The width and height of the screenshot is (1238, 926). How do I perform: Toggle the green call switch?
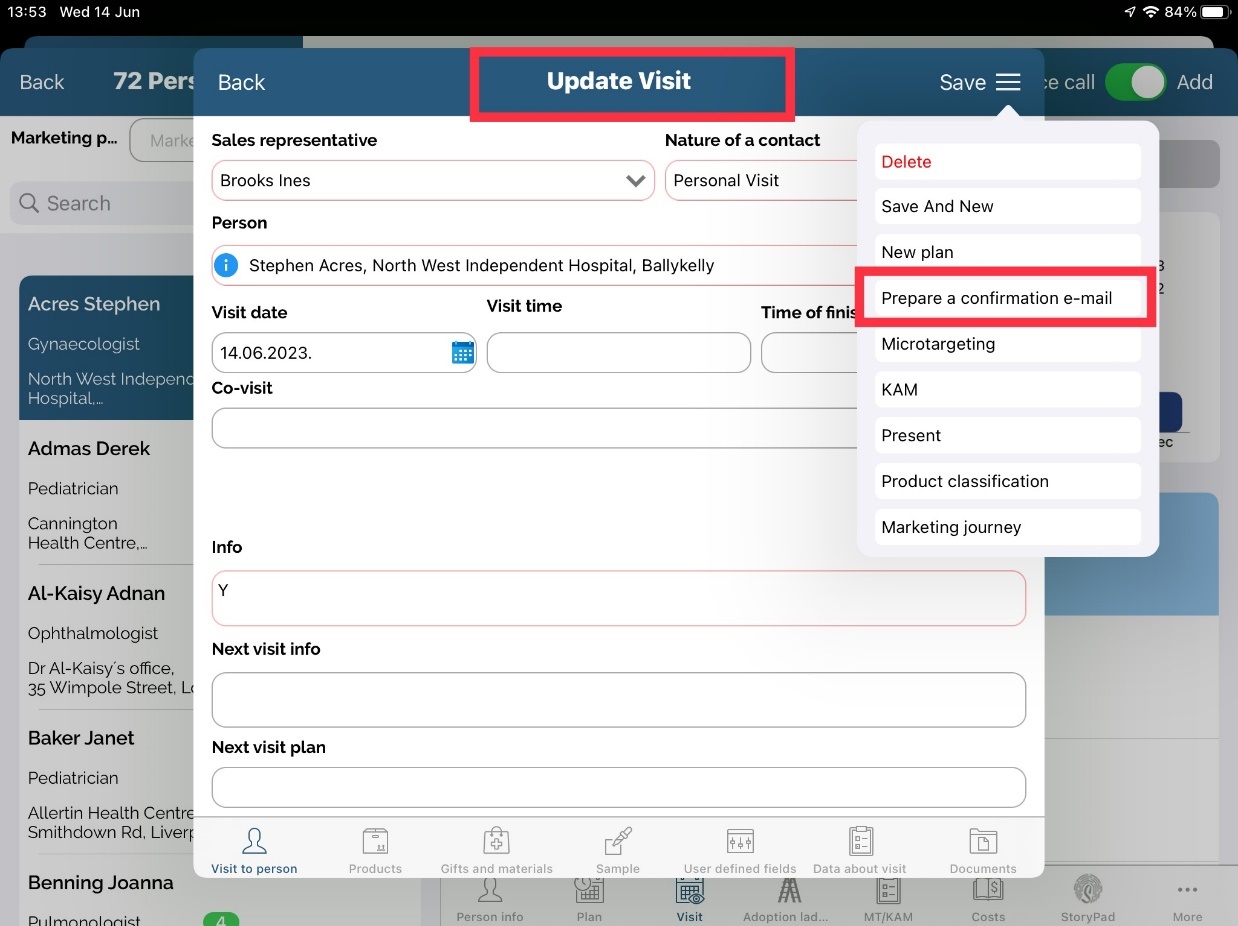pyautogui.click(x=1135, y=83)
